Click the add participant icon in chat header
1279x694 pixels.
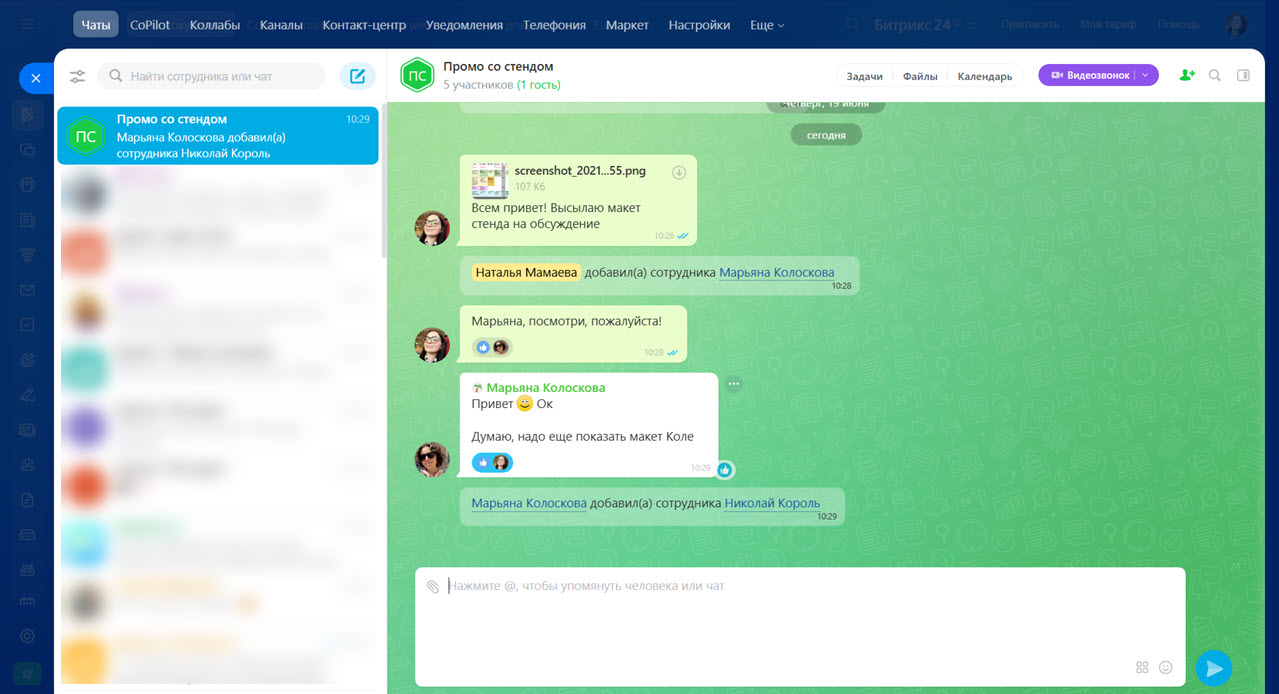pos(1187,75)
